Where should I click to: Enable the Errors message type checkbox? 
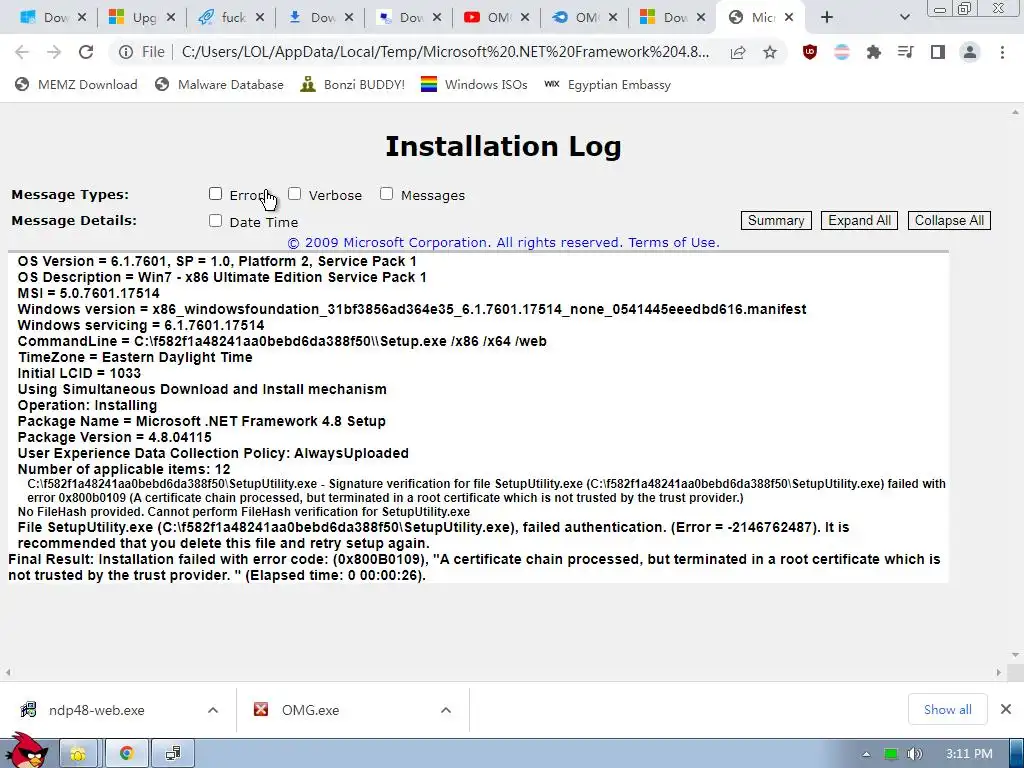pyautogui.click(x=216, y=194)
